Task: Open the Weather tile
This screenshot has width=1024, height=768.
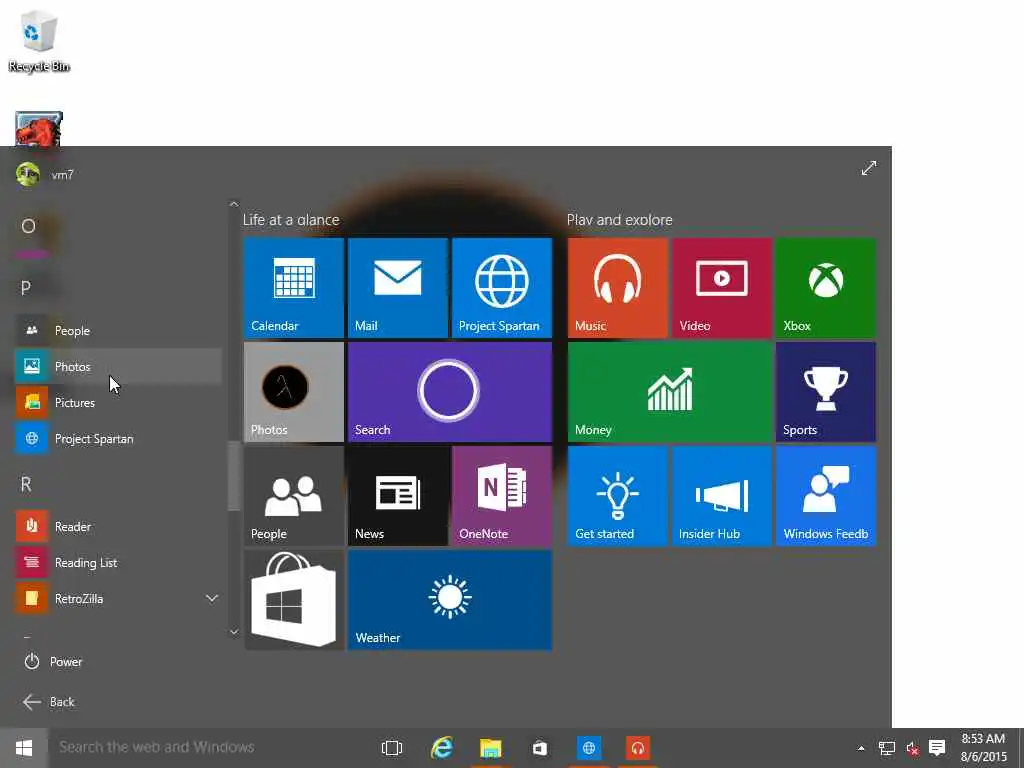Action: pyautogui.click(x=450, y=600)
